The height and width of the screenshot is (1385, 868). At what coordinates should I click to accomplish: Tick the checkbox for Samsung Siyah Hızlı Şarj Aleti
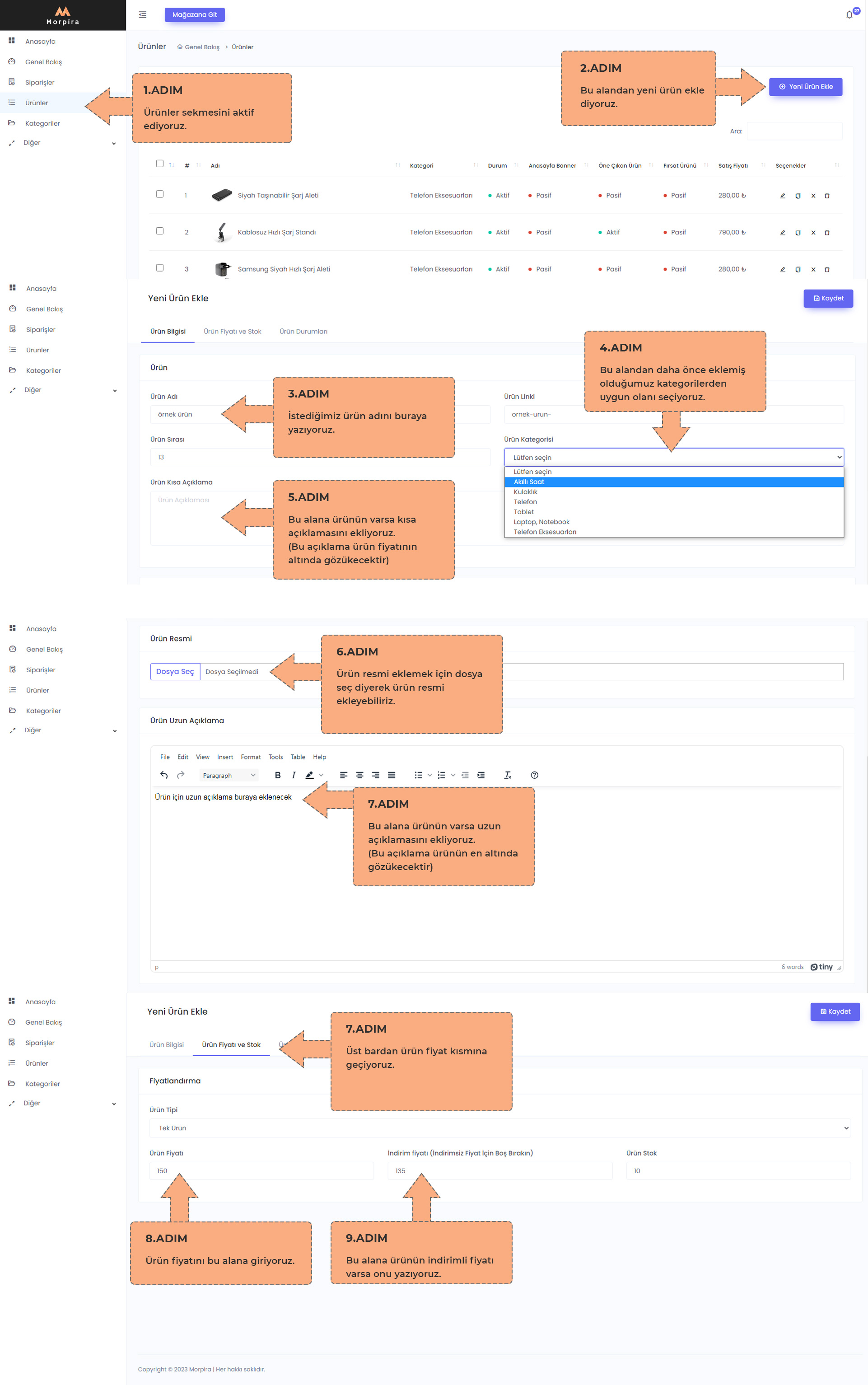pyautogui.click(x=159, y=267)
